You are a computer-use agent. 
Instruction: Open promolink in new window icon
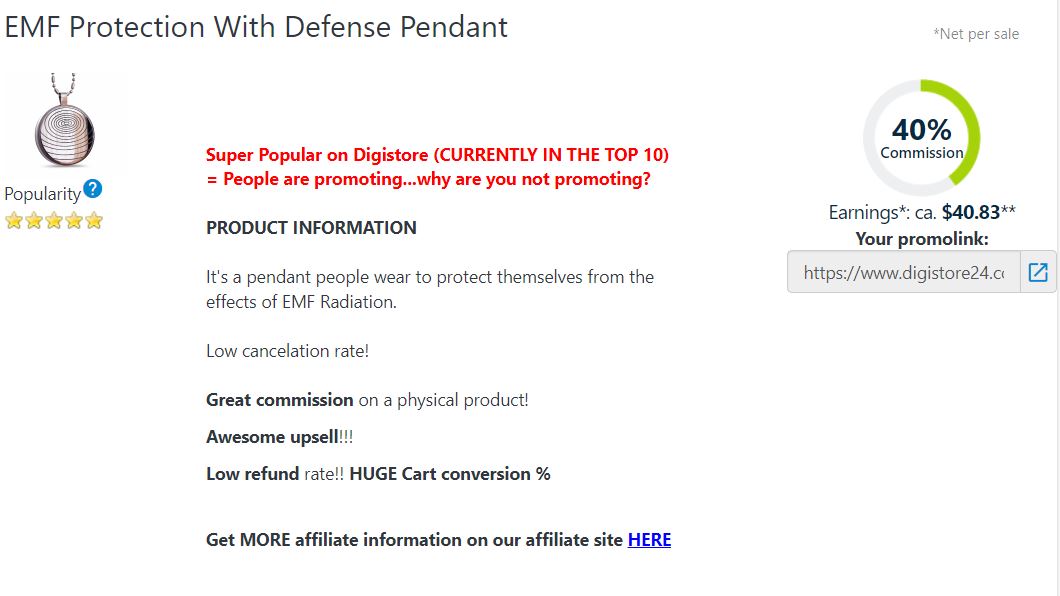click(x=1038, y=272)
